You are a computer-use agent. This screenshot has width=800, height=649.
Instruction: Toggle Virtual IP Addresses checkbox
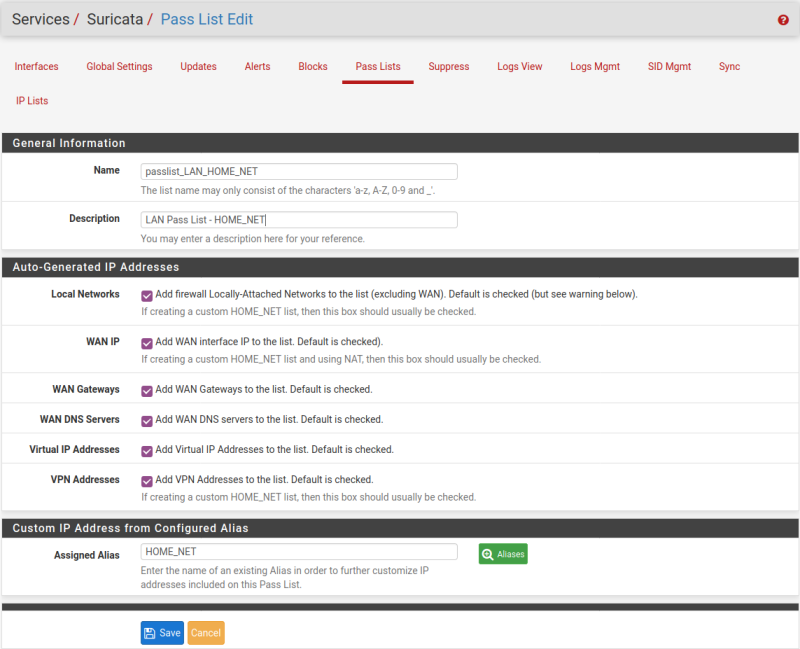(147, 451)
